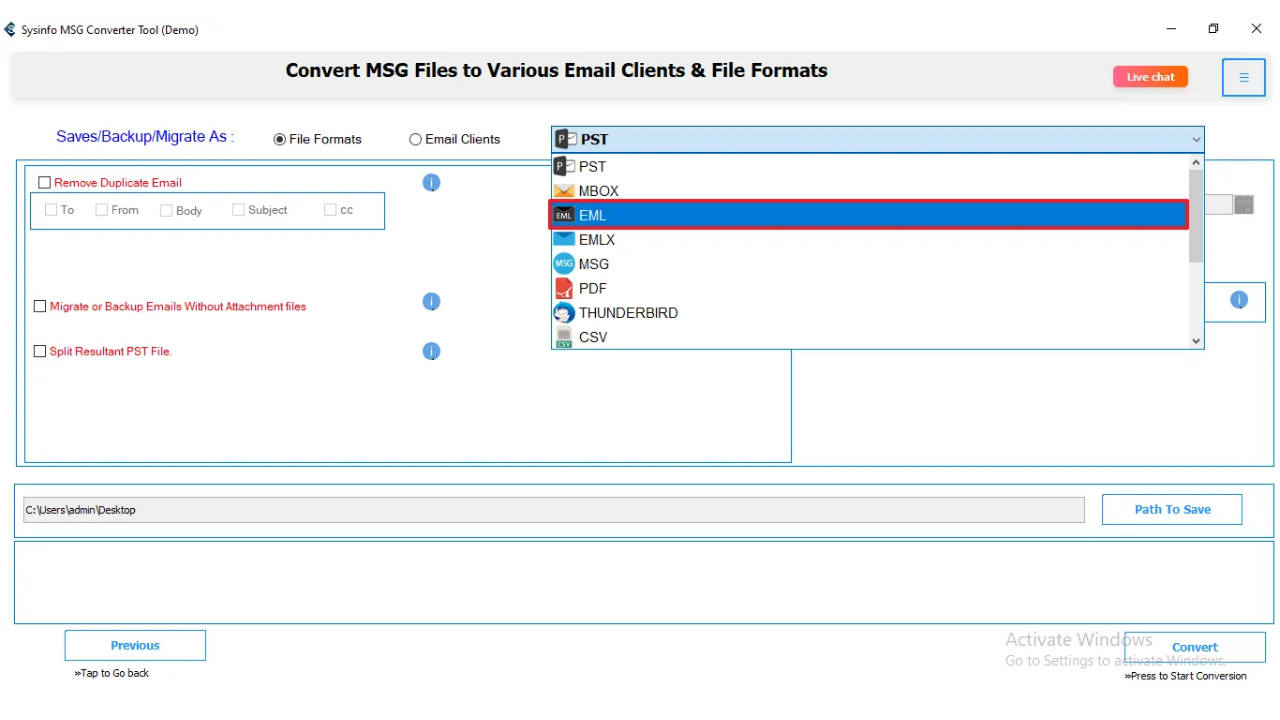Open info icon for Remove Duplicate Email
The image size is (1280, 720).
431,183
